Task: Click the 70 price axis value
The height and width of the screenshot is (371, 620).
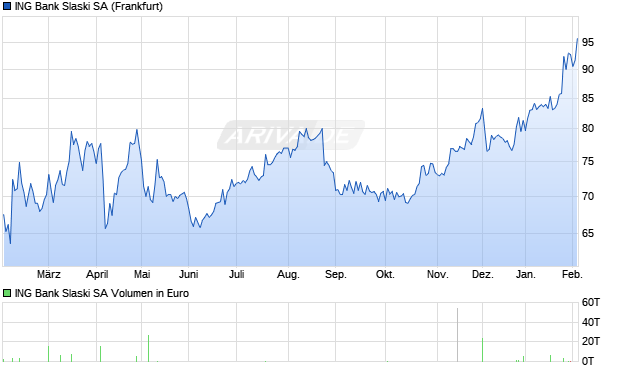Action: click(588, 196)
